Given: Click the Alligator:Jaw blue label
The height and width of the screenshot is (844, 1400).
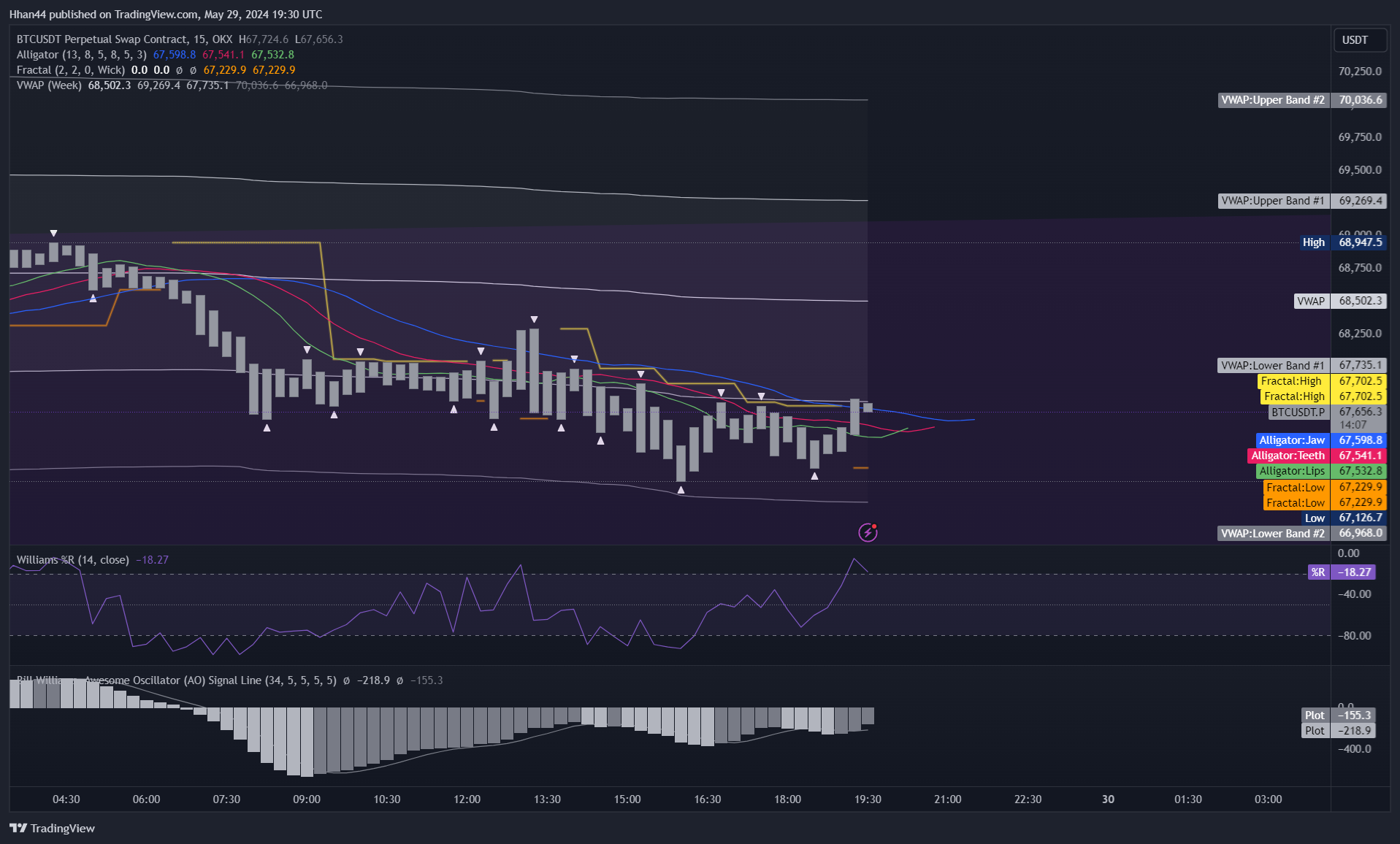Looking at the screenshot, I should (x=1292, y=440).
